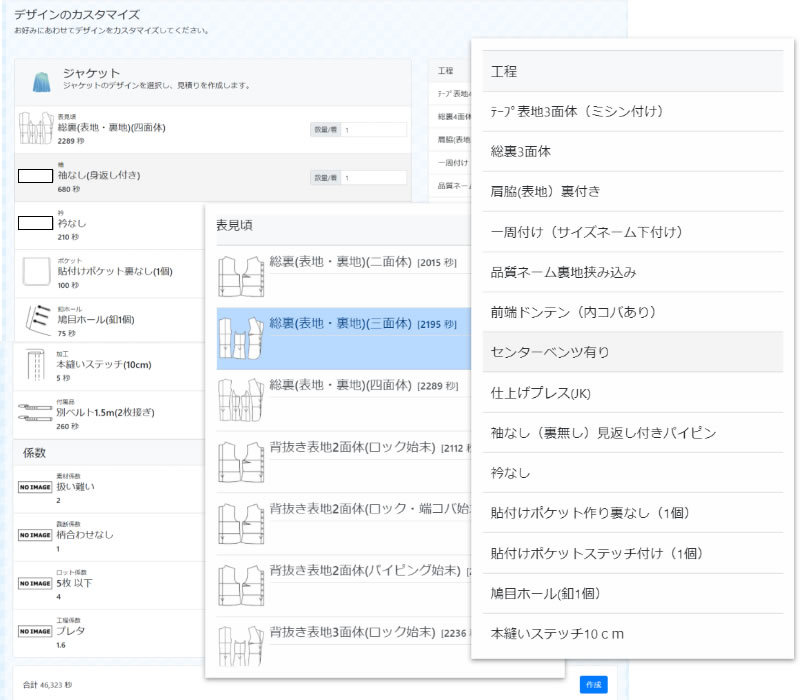Click the pocket icon beside 貼付けポケット裏なし(1個)

click(35, 271)
